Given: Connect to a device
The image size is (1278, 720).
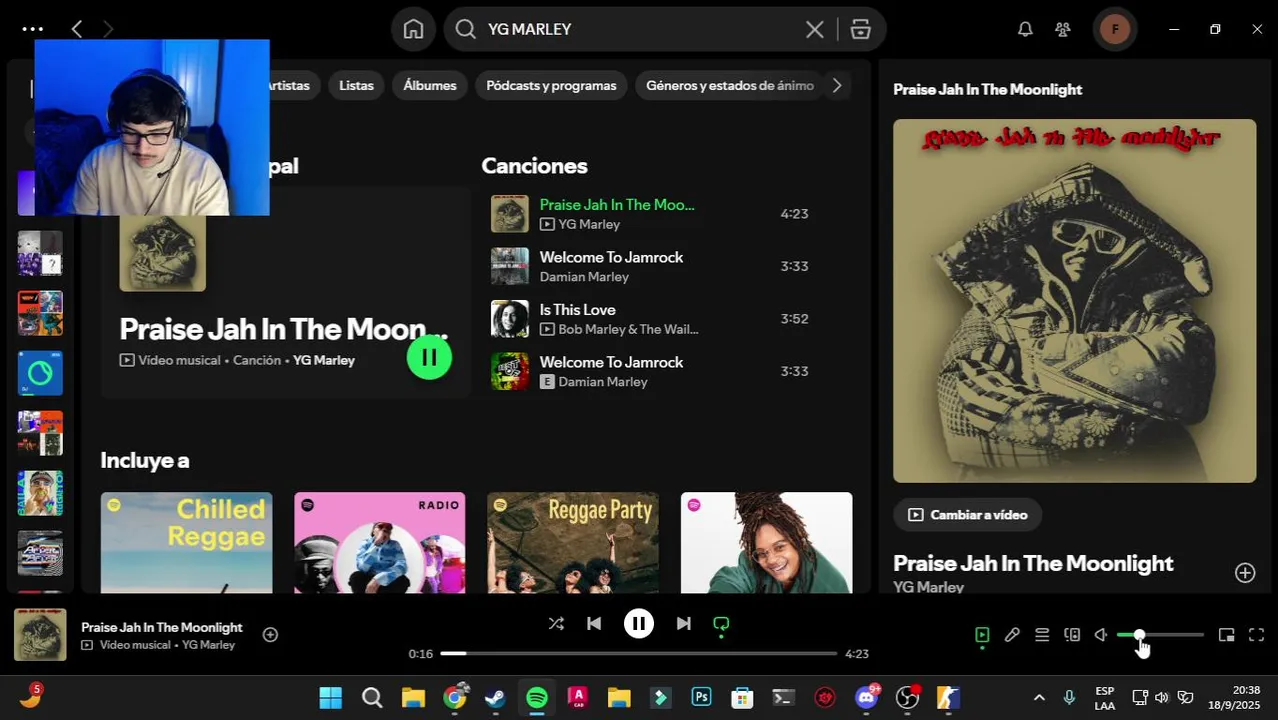Looking at the screenshot, I should pyautogui.click(x=1072, y=635).
